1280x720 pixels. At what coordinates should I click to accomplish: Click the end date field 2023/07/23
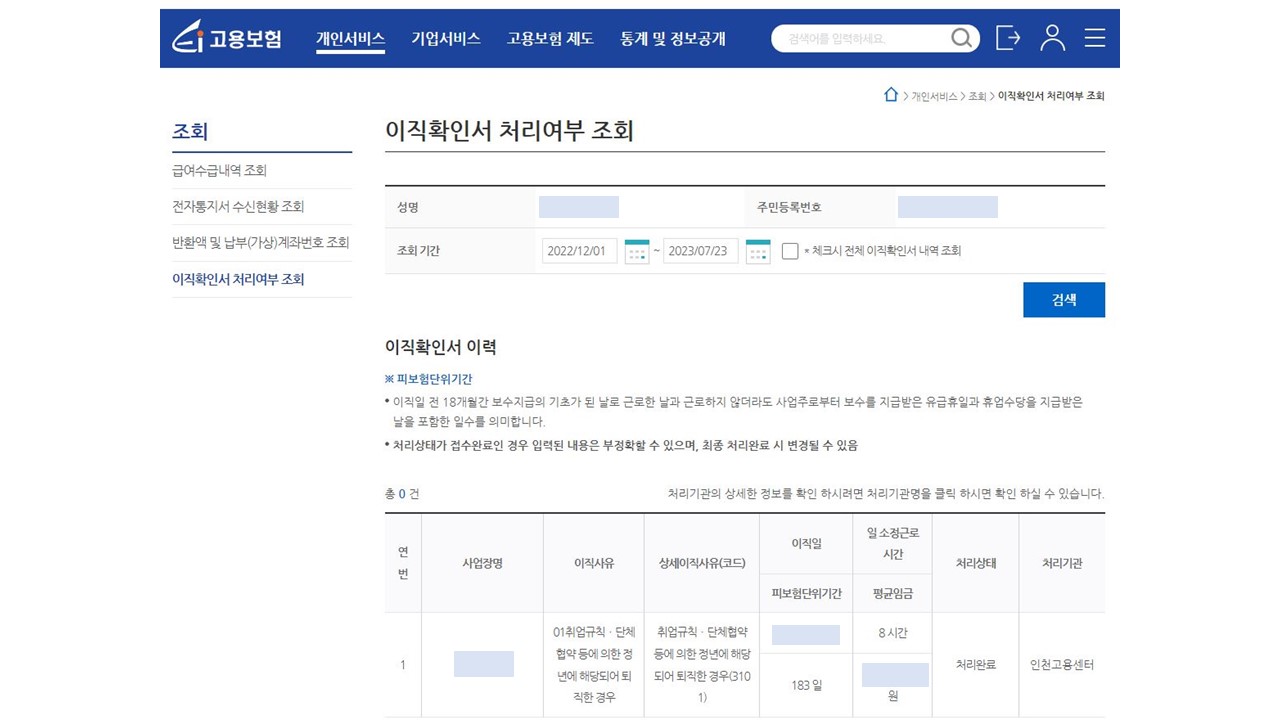(x=701, y=251)
